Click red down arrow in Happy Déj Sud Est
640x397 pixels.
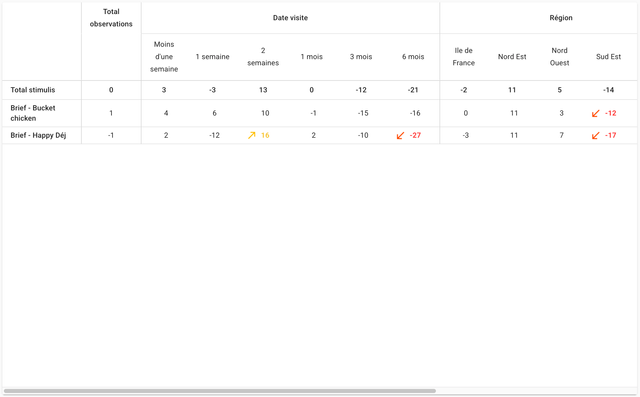coord(596,135)
